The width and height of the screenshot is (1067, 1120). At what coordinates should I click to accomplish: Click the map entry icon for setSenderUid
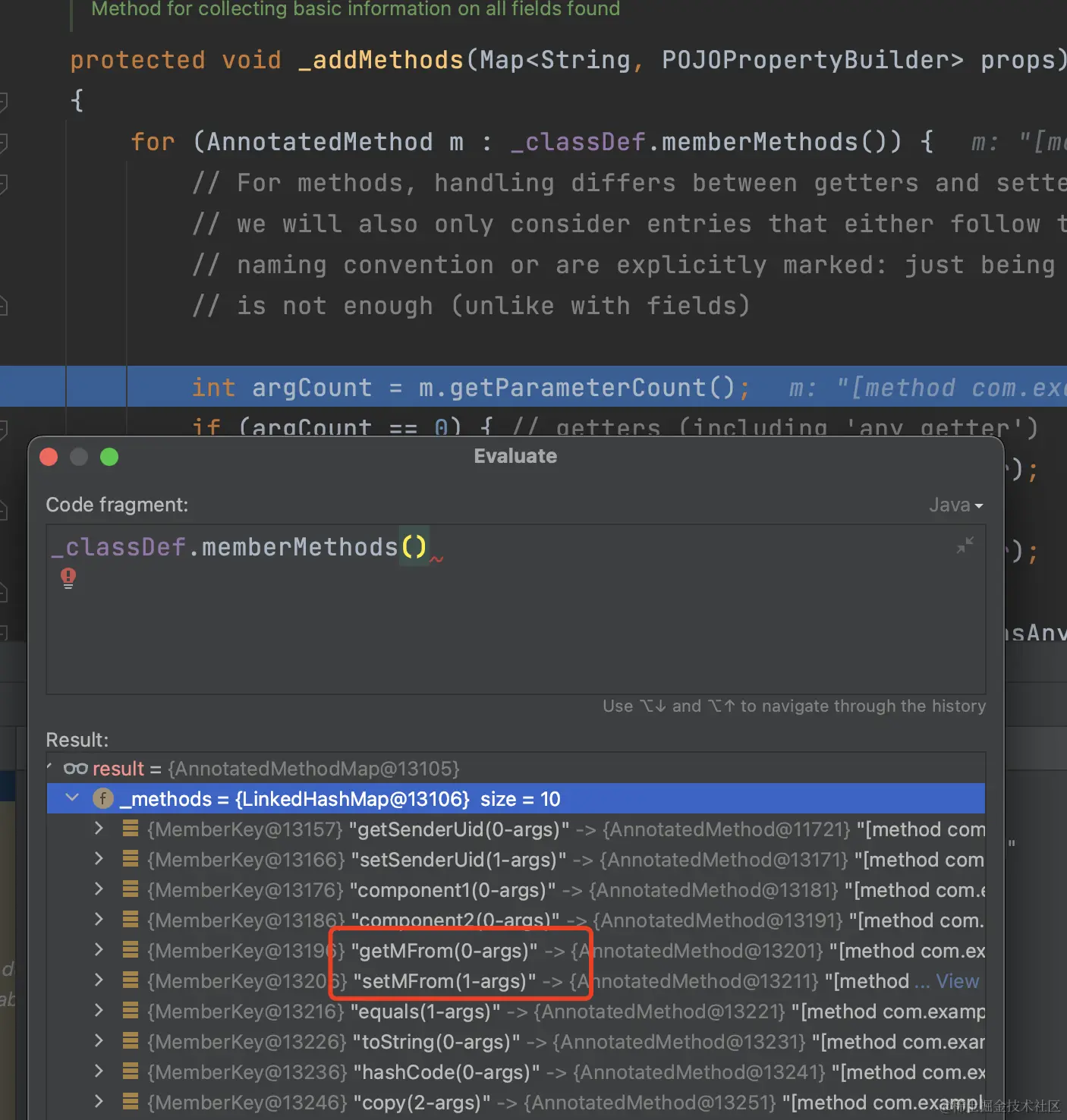(131, 859)
